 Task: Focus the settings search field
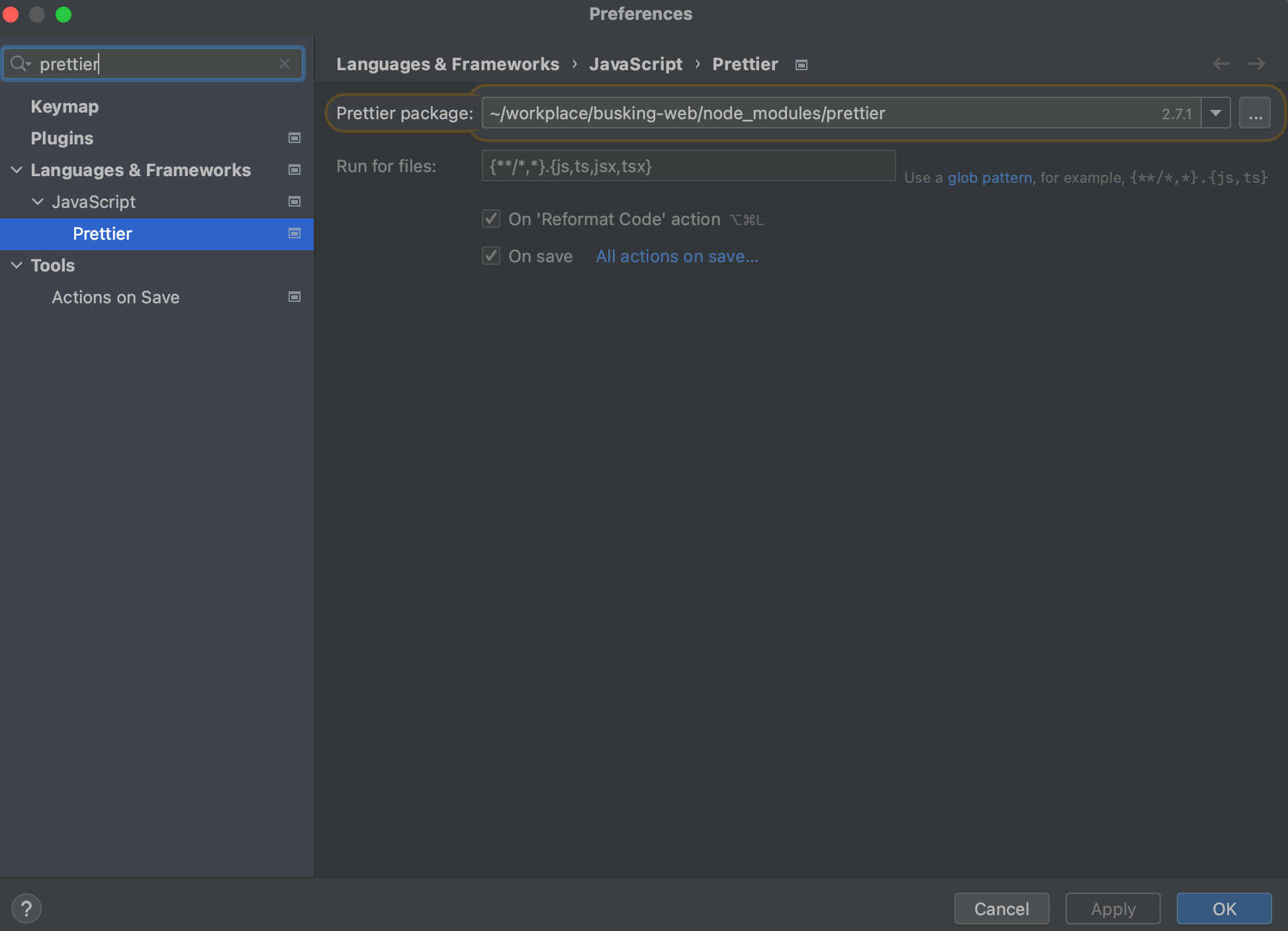point(154,64)
